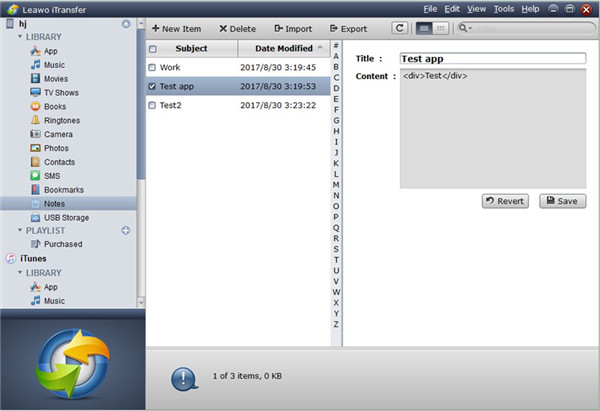Open App under the iTunes library
The height and width of the screenshot is (411, 600).
pyautogui.click(x=51, y=287)
